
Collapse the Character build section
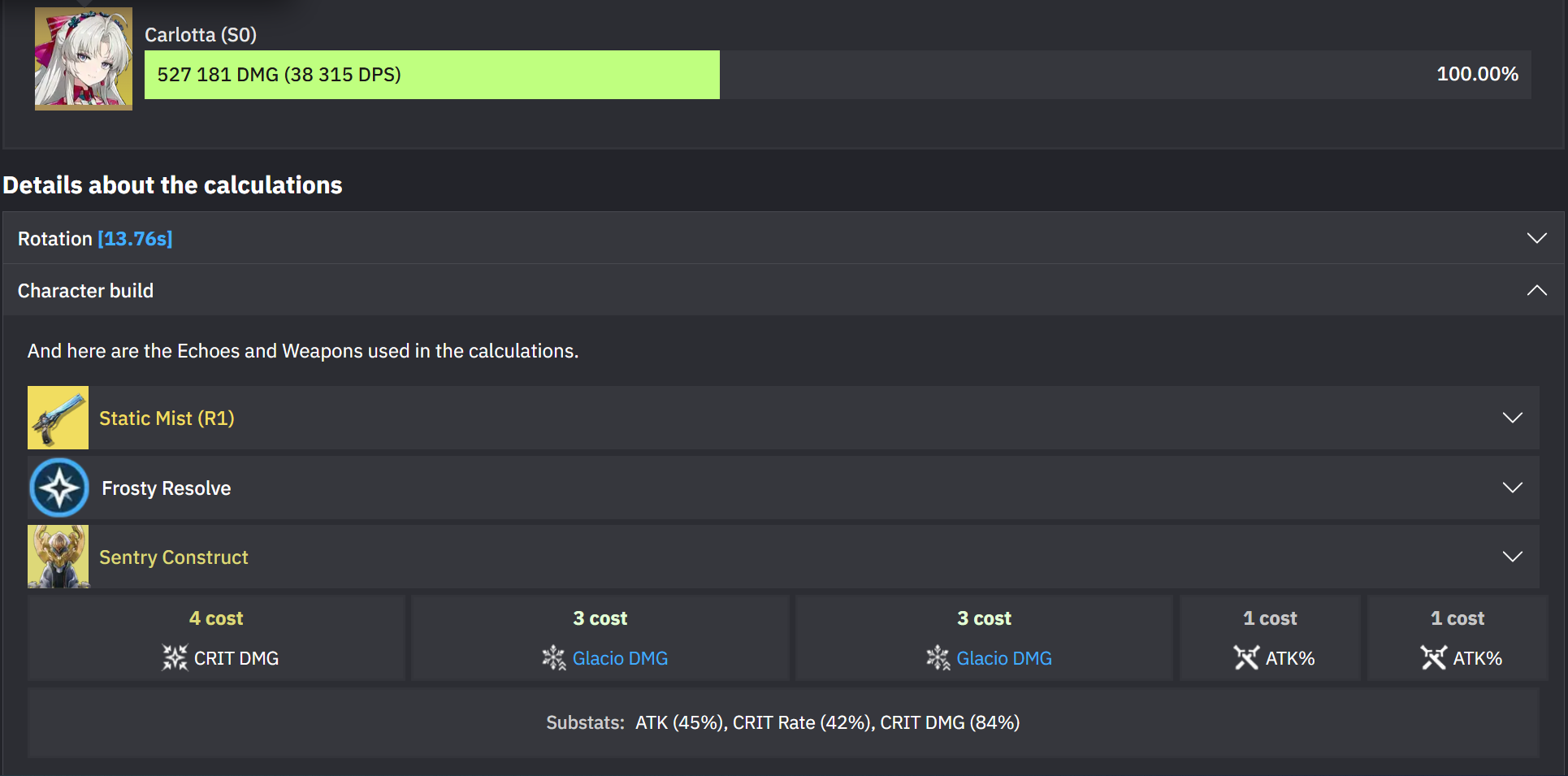pos(1536,290)
